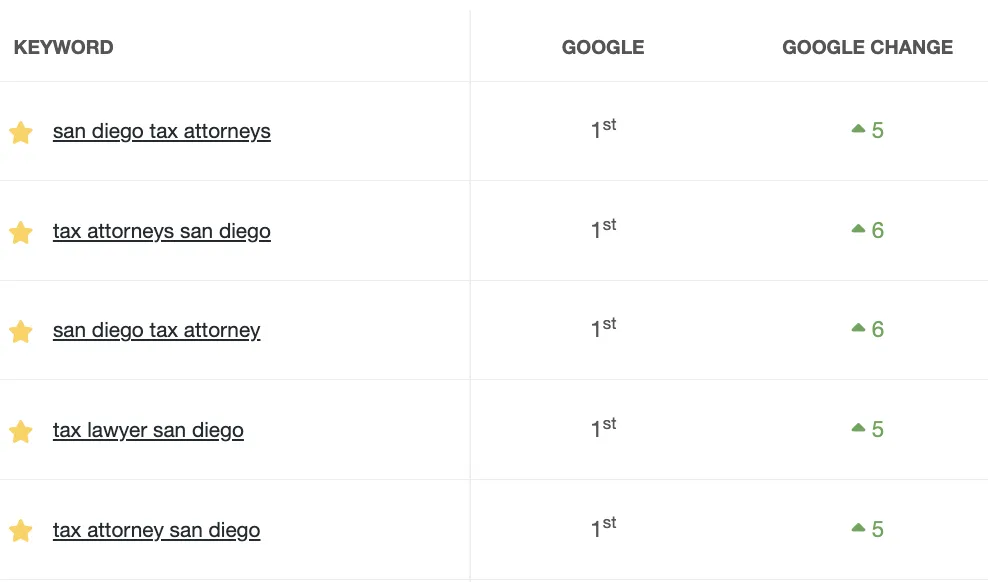Select the 'tax attorney san diego' link
The height and width of the screenshot is (582, 988).
tap(156, 530)
